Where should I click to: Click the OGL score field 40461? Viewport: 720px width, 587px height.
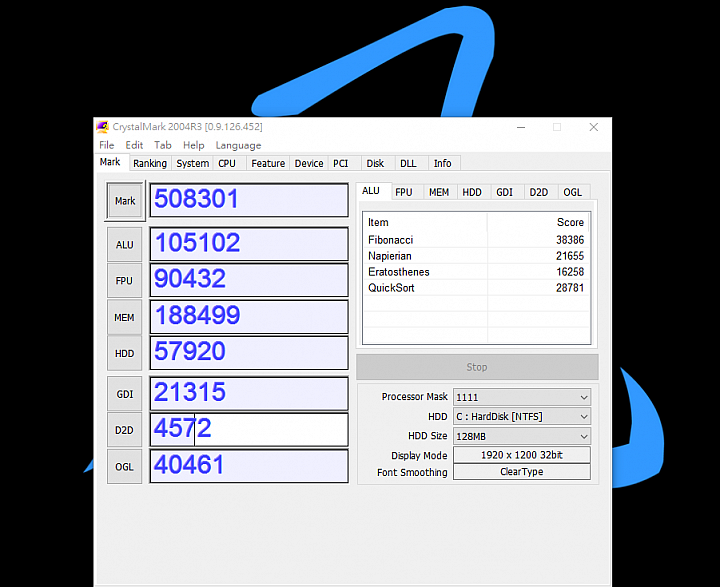pyautogui.click(x=249, y=466)
